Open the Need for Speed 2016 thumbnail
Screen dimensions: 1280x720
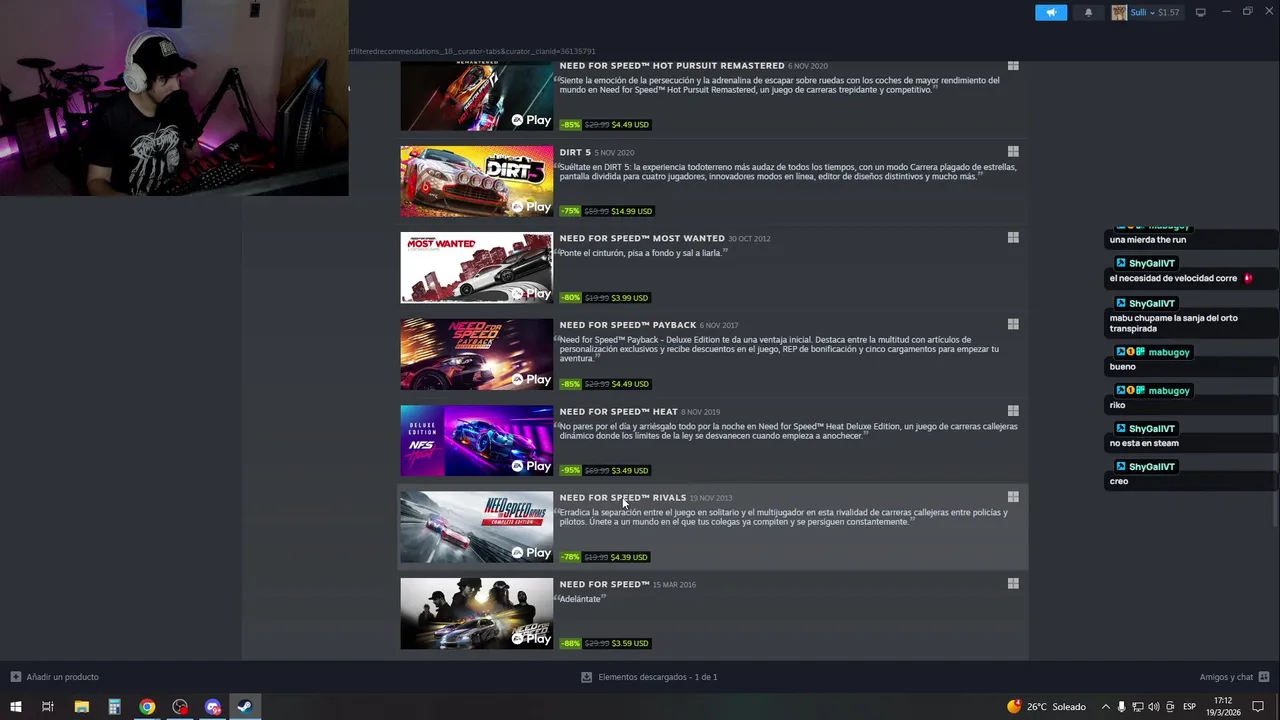(x=476, y=614)
